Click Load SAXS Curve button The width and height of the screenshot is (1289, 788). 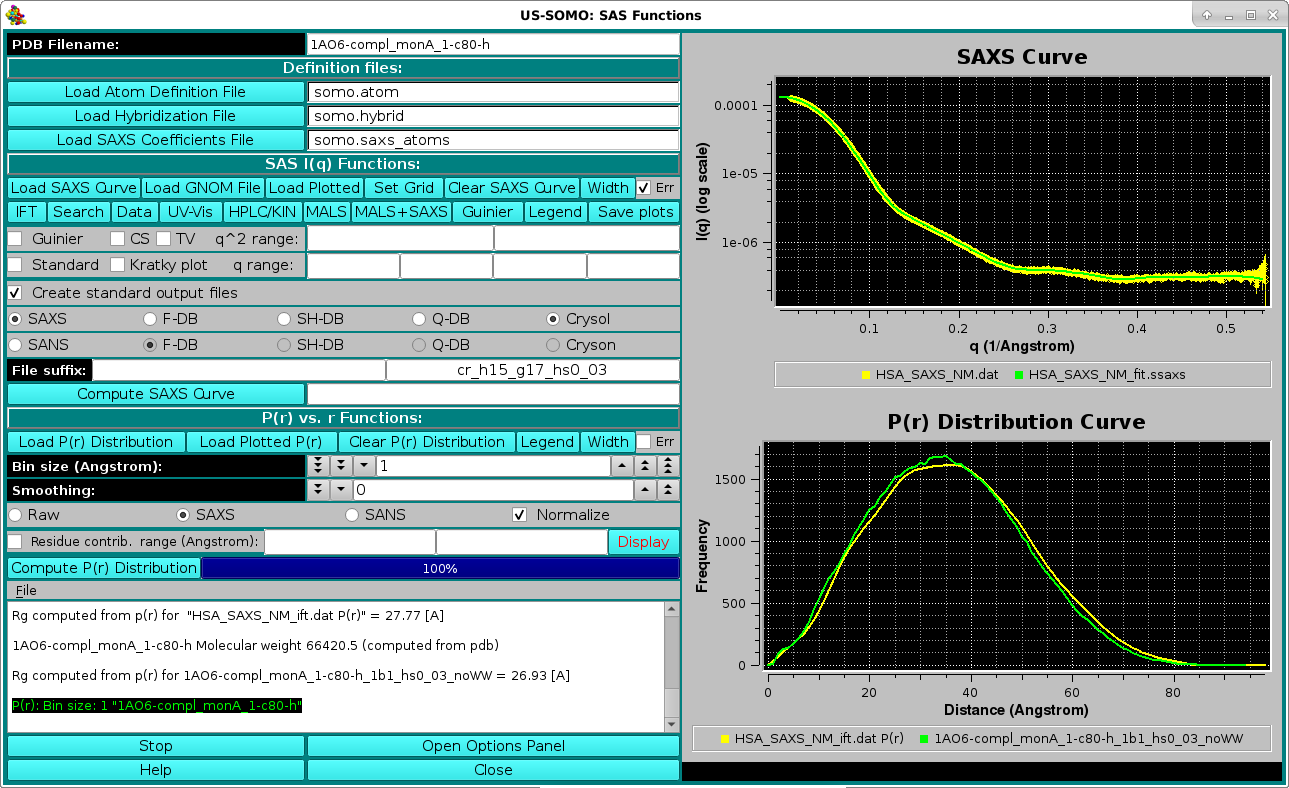point(73,188)
